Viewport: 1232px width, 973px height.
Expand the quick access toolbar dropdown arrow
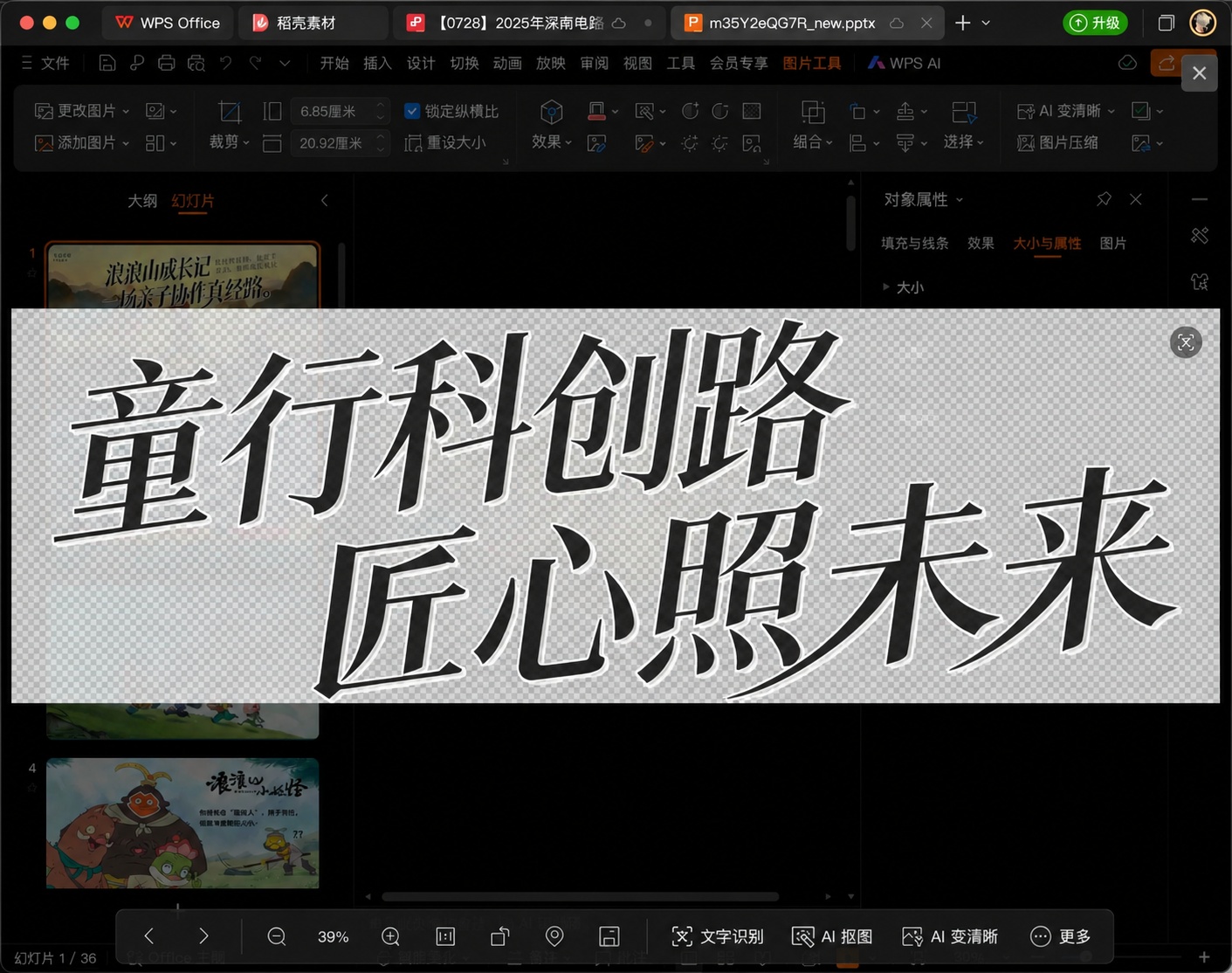click(285, 63)
